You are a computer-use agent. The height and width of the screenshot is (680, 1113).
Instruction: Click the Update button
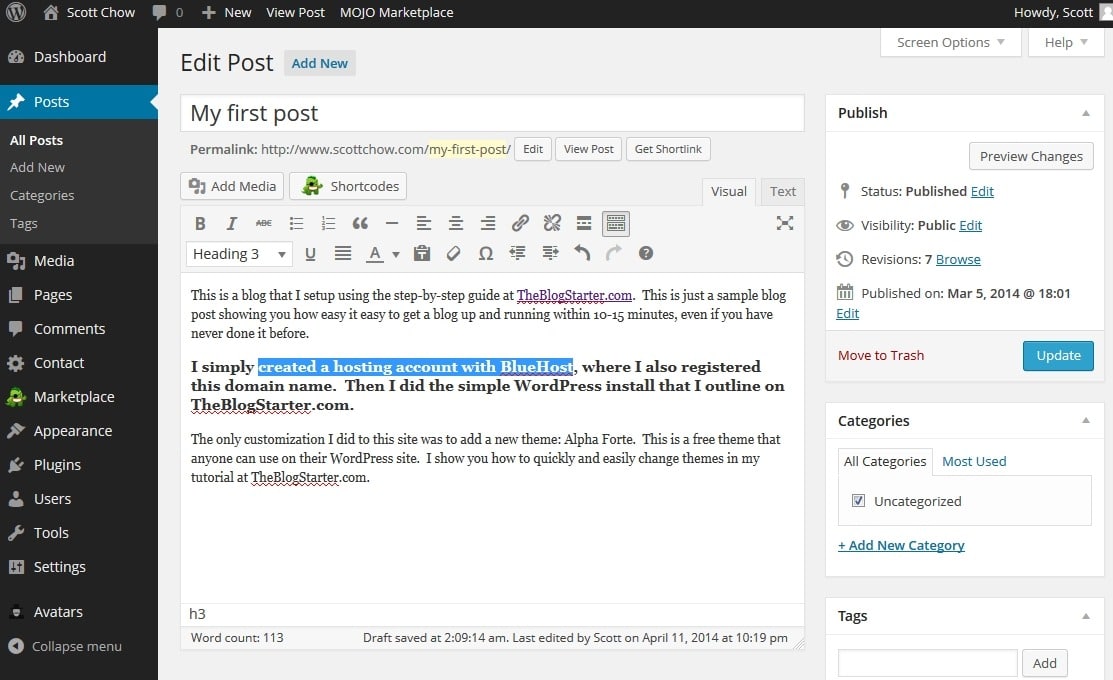pyautogui.click(x=1058, y=355)
